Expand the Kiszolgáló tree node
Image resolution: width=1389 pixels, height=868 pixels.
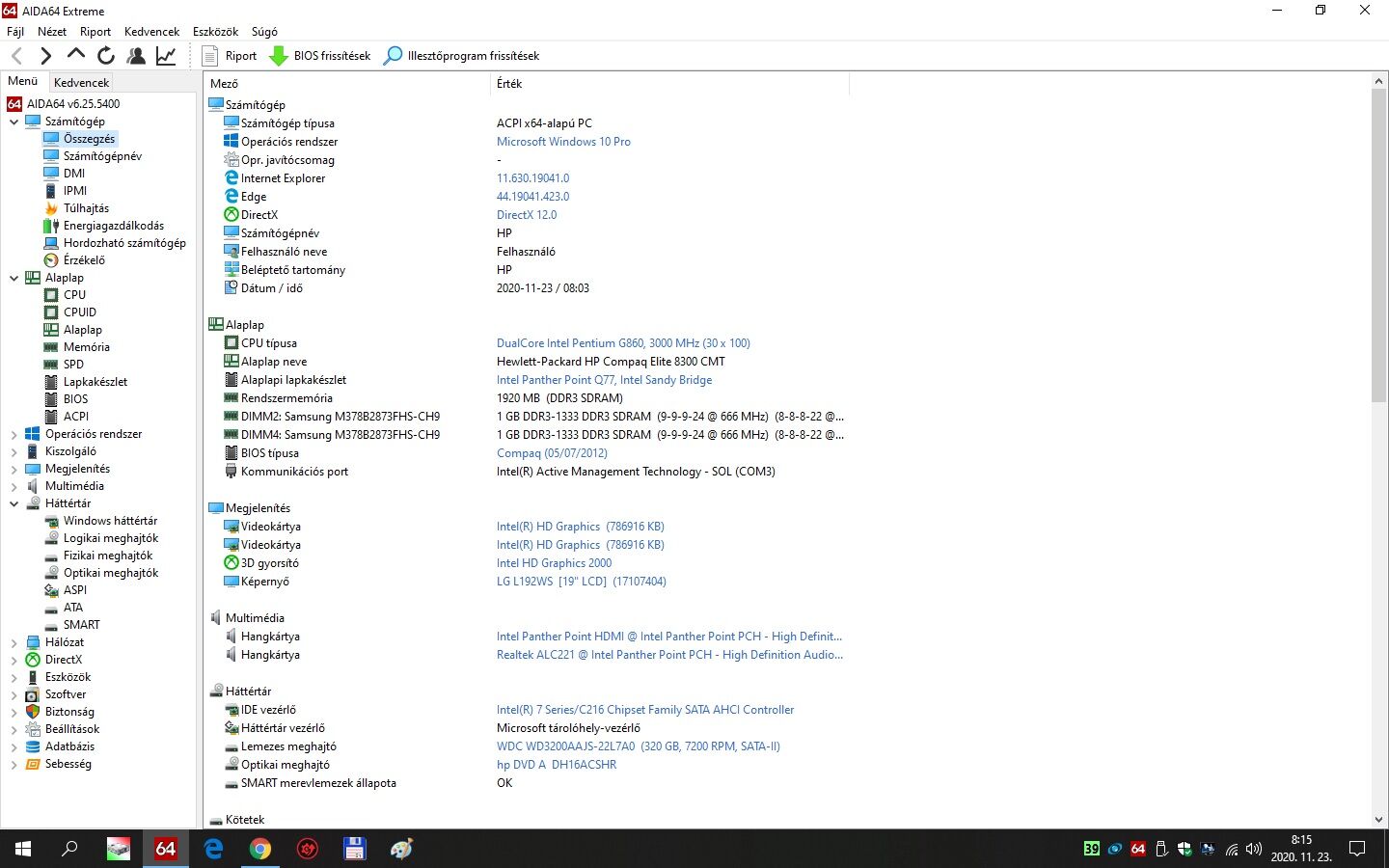pyautogui.click(x=14, y=451)
